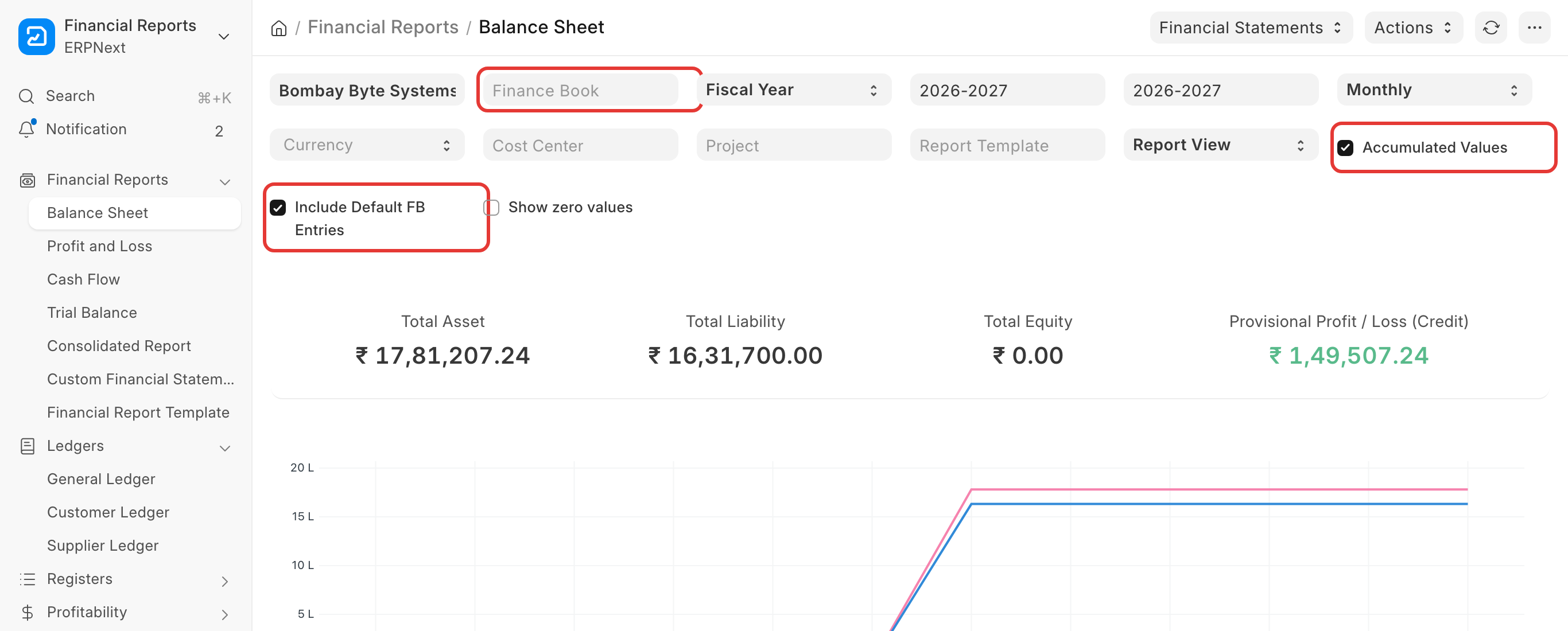Click the Search magnifier icon

pyautogui.click(x=26, y=96)
